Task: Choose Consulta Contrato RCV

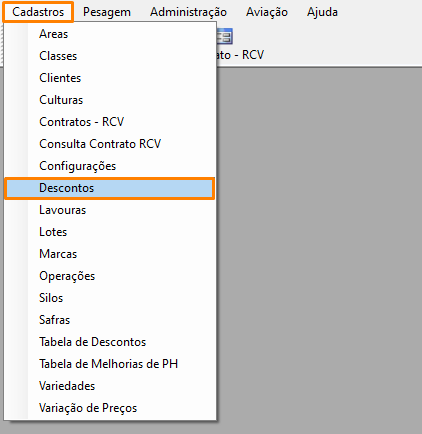Action: 110,144
